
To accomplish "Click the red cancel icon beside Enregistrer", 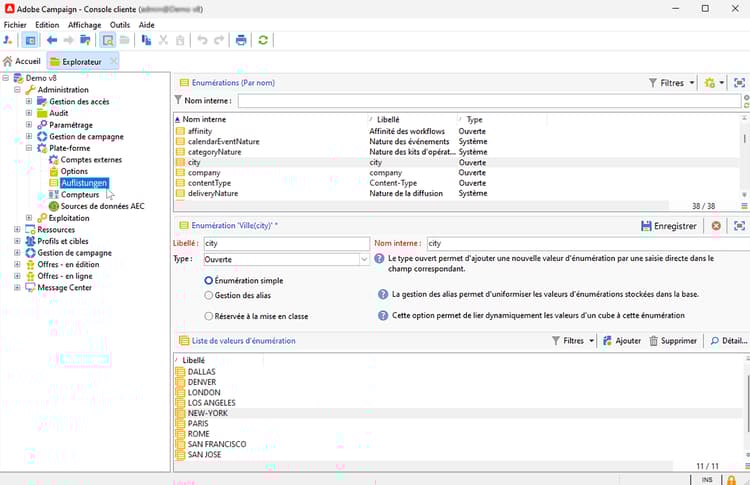I will coord(716,226).
